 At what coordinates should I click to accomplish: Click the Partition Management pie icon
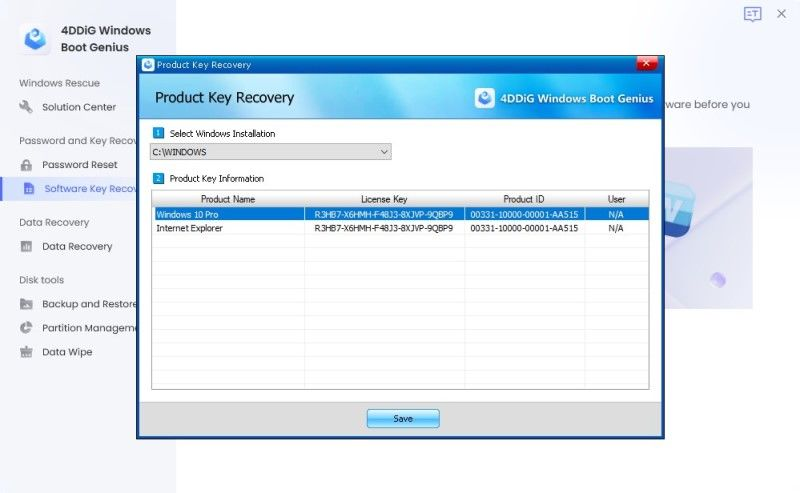pos(26,328)
